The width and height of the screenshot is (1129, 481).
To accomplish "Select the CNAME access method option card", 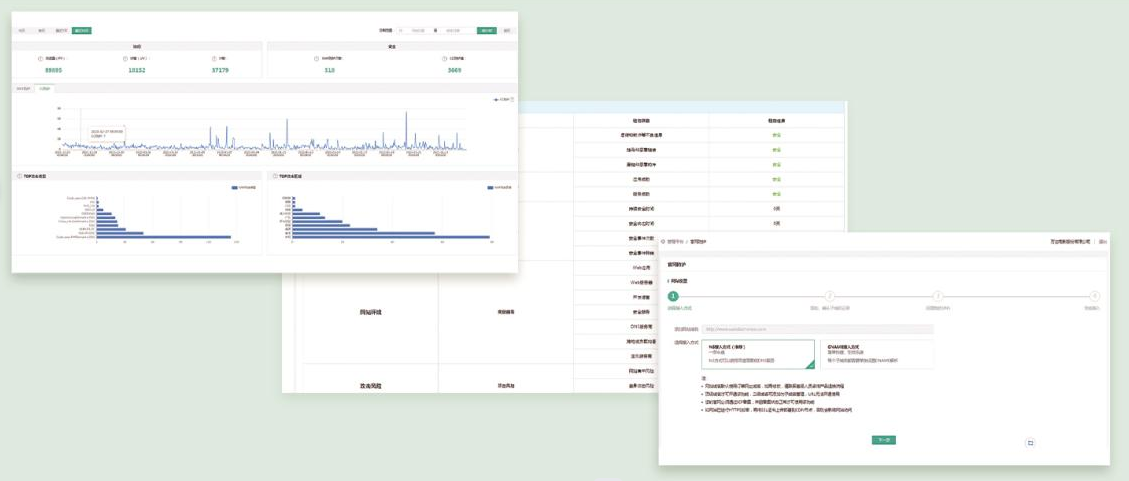I will 875,354.
